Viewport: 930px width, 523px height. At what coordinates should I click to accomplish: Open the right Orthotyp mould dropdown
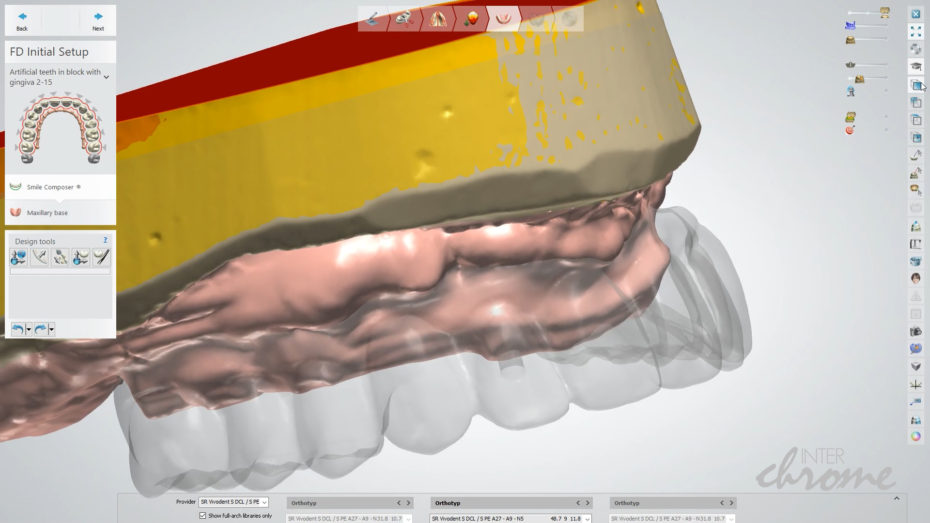point(731,519)
